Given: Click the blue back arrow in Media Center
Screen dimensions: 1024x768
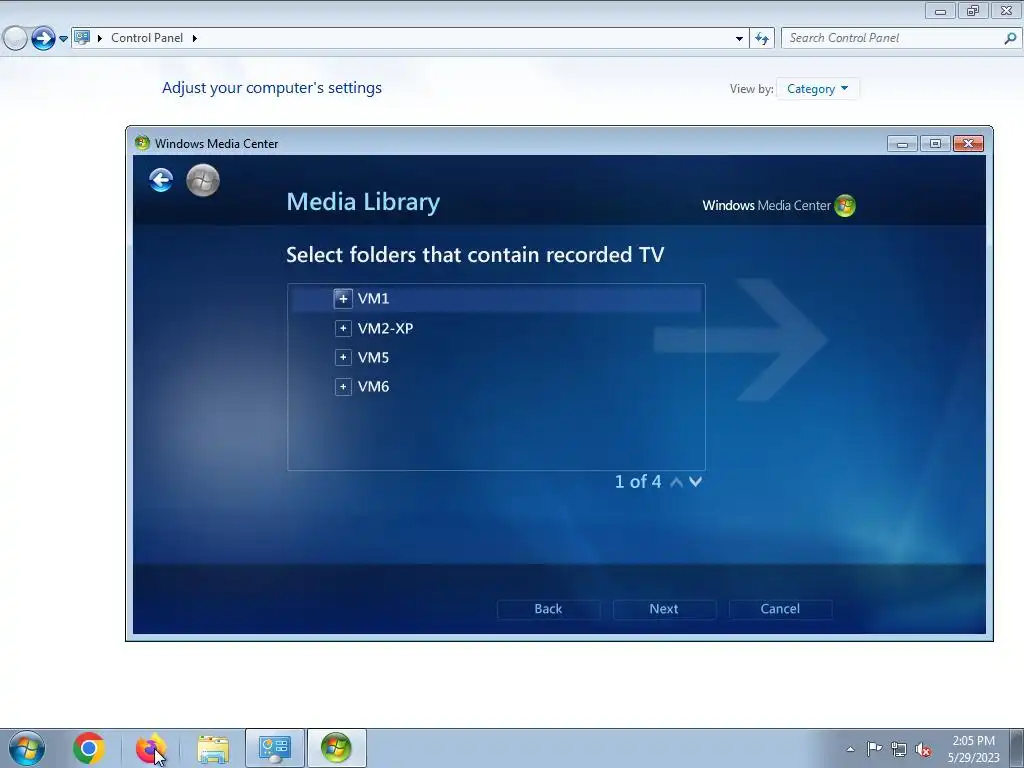Looking at the screenshot, I should click(x=161, y=180).
